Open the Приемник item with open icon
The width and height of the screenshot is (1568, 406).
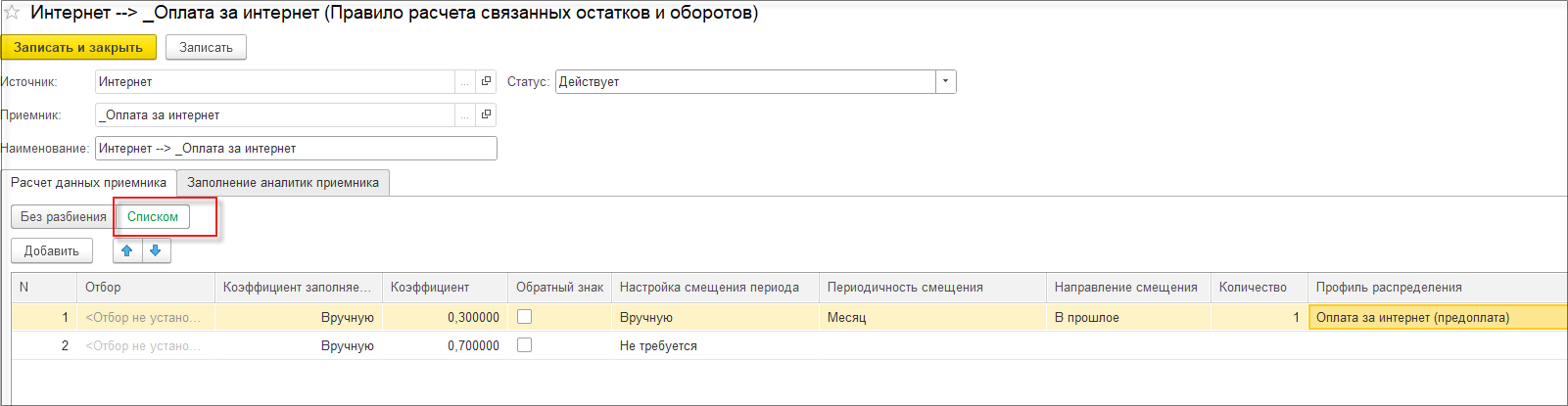click(486, 115)
